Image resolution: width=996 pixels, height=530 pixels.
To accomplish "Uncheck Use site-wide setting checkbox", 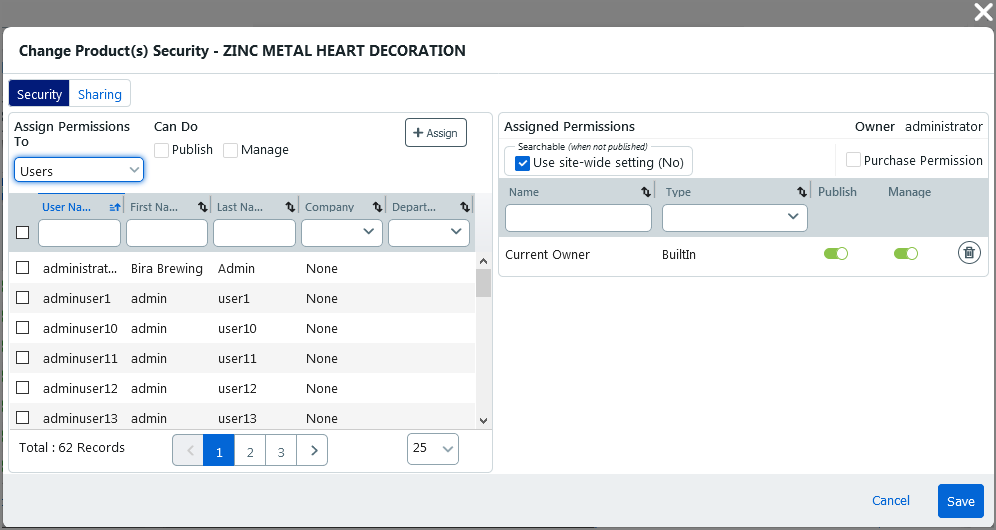I will pos(522,163).
